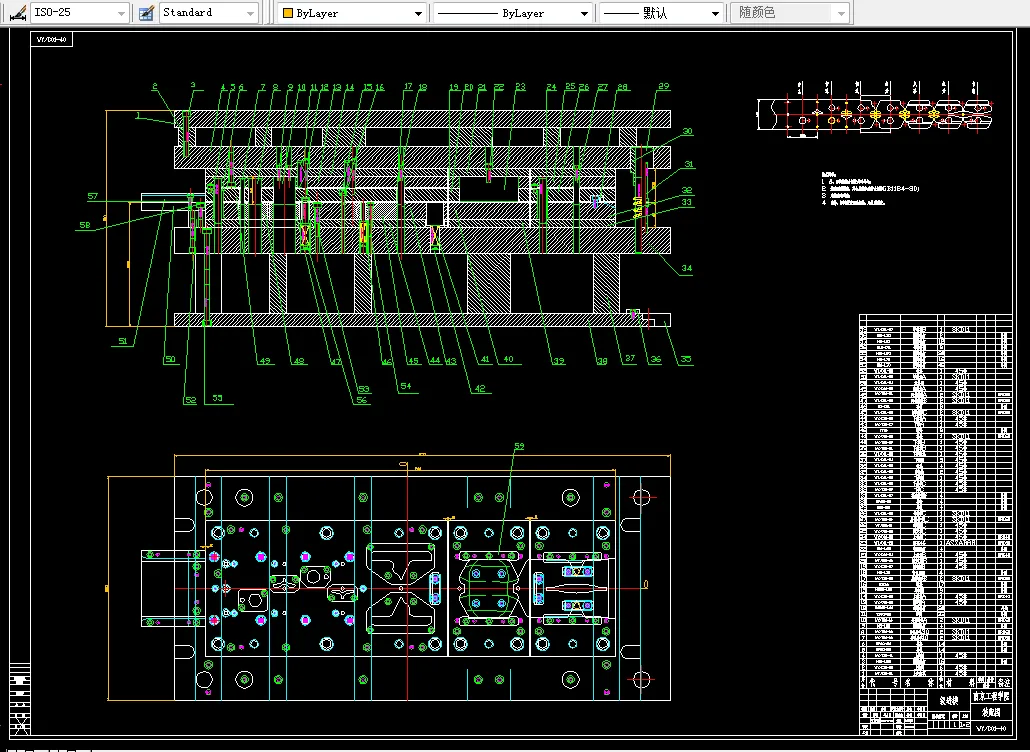This screenshot has width=1030, height=752.
Task: Click the orange ByLayer color swatch
Action: (x=288, y=14)
